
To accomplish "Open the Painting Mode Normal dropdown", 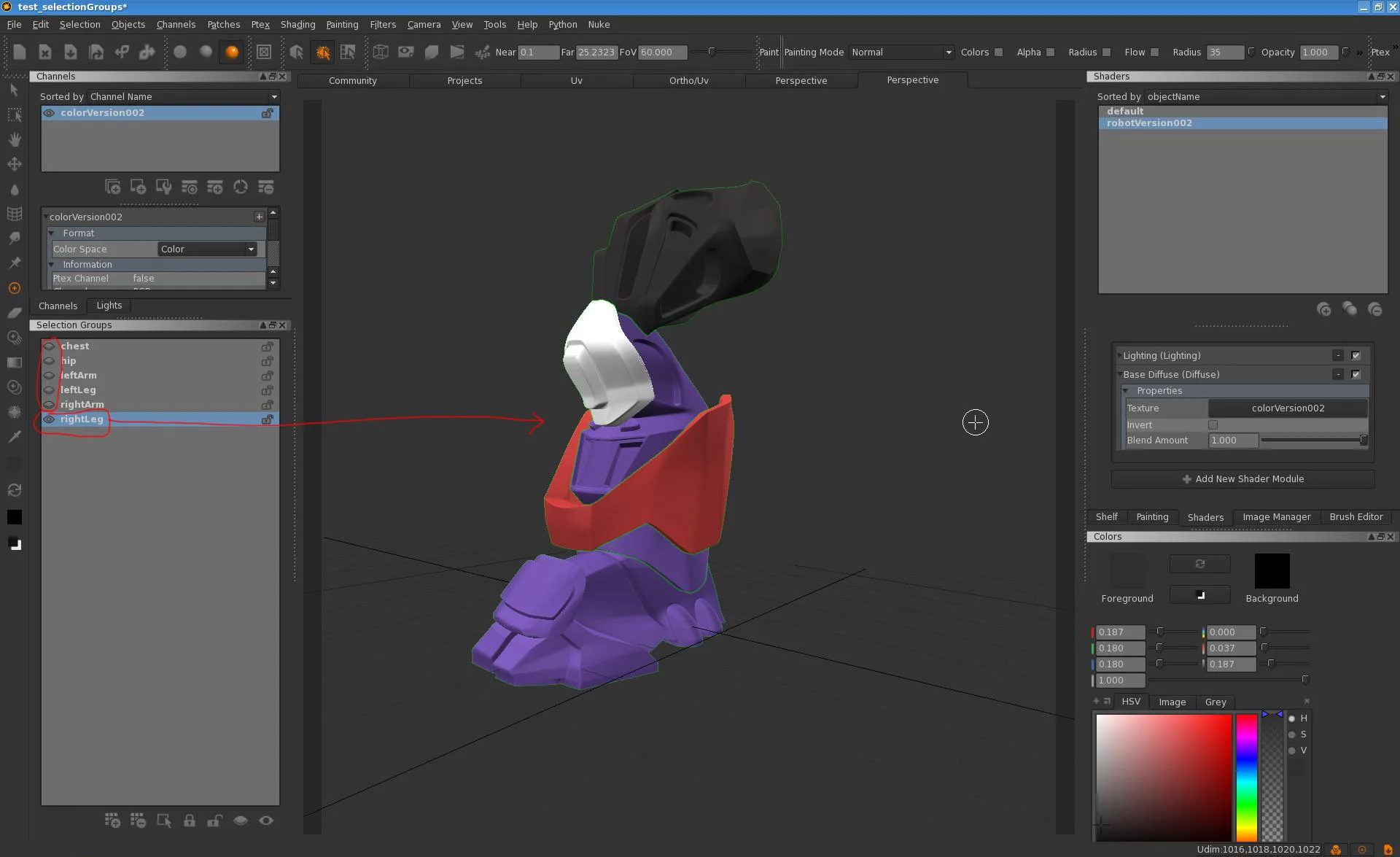I will [901, 53].
